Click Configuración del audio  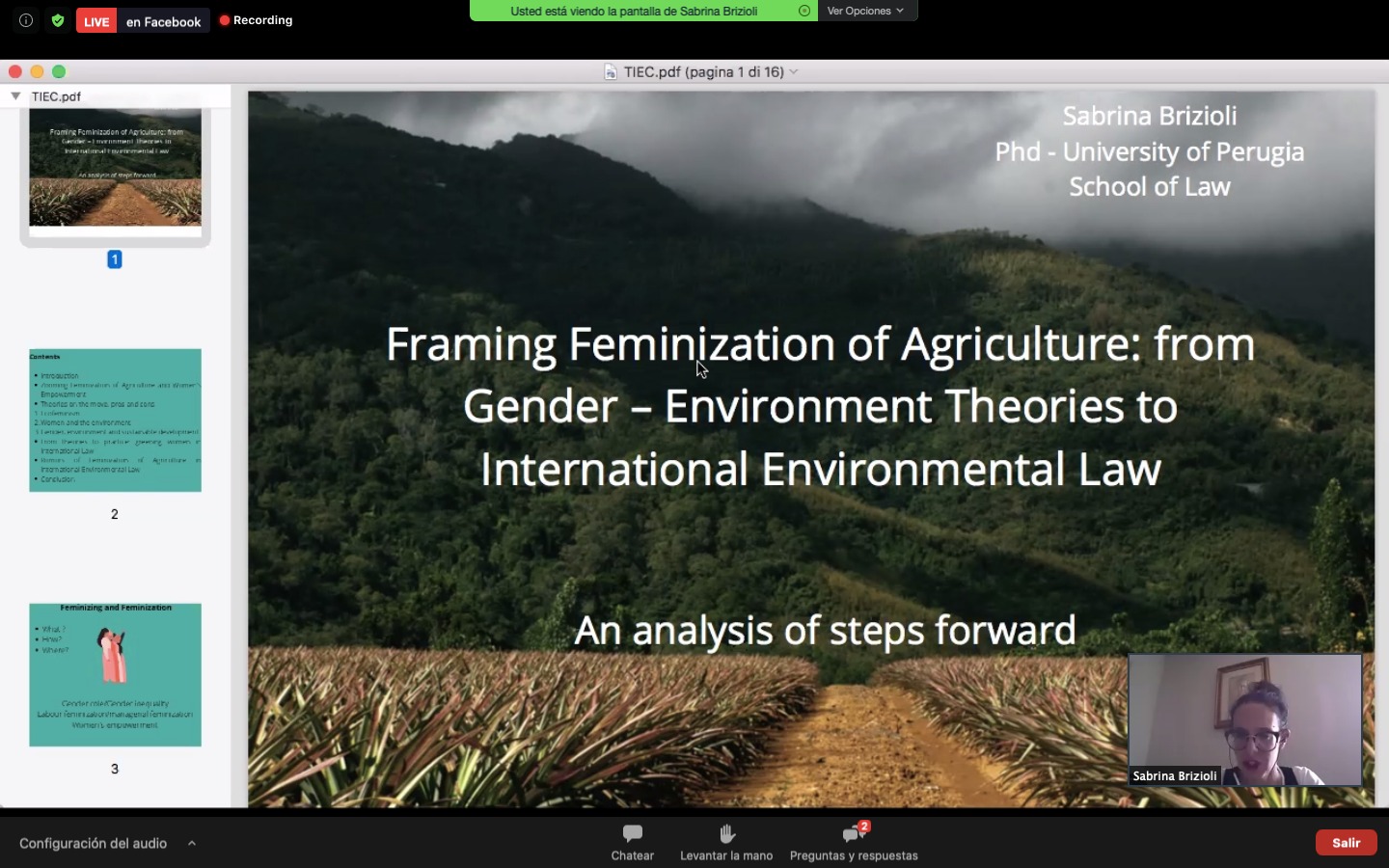tap(94, 843)
